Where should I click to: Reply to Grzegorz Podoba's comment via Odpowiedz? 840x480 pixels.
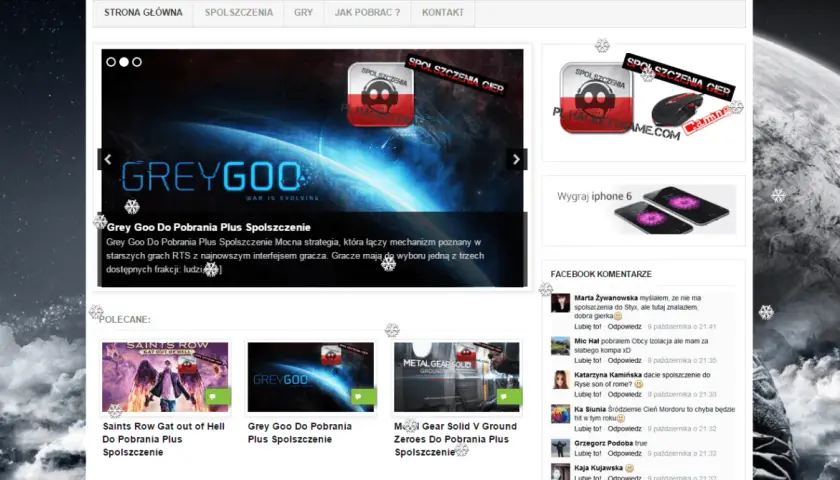point(625,453)
